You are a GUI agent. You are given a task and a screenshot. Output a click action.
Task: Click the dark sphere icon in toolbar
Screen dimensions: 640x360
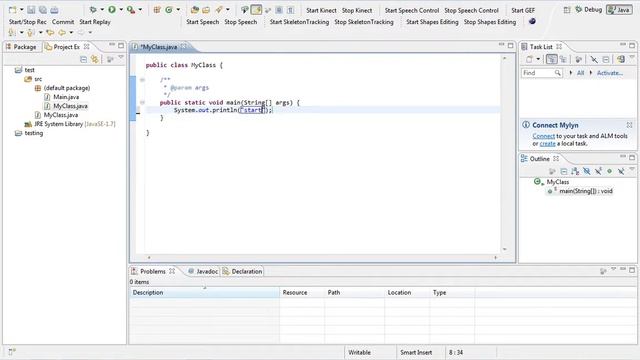point(532,21)
